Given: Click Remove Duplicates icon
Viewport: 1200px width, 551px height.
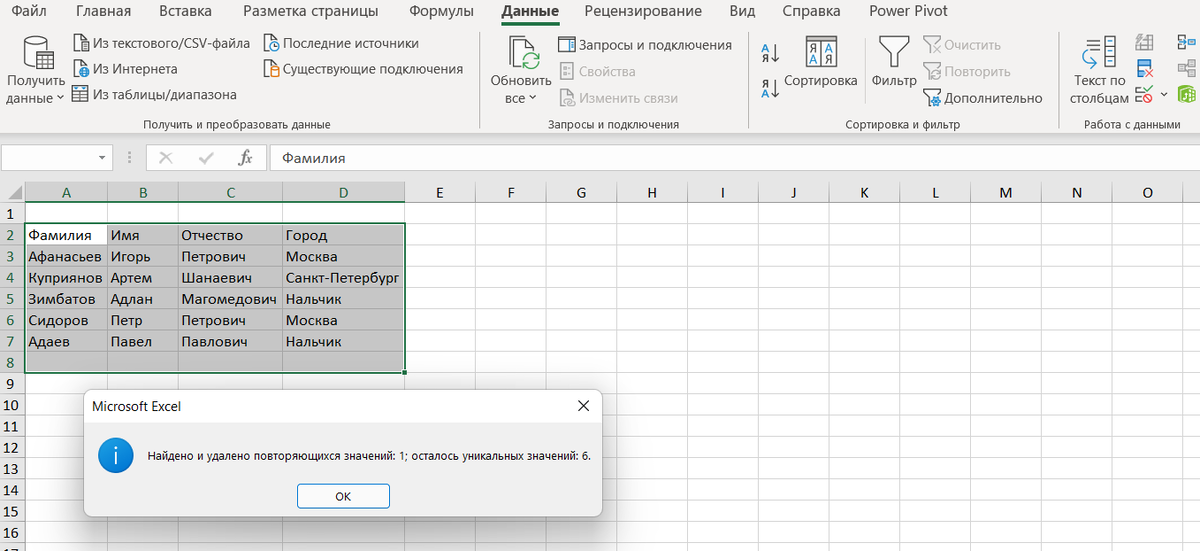Looking at the screenshot, I should coord(1145,69).
